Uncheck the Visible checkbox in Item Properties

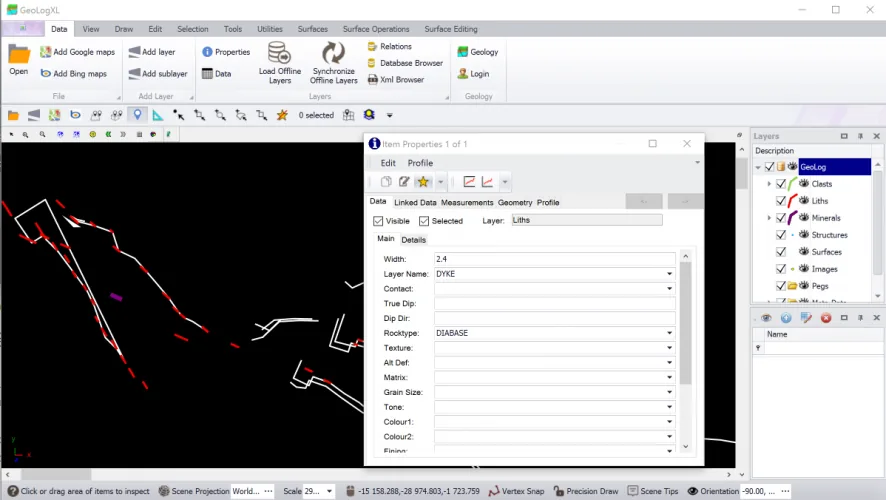pyautogui.click(x=379, y=221)
